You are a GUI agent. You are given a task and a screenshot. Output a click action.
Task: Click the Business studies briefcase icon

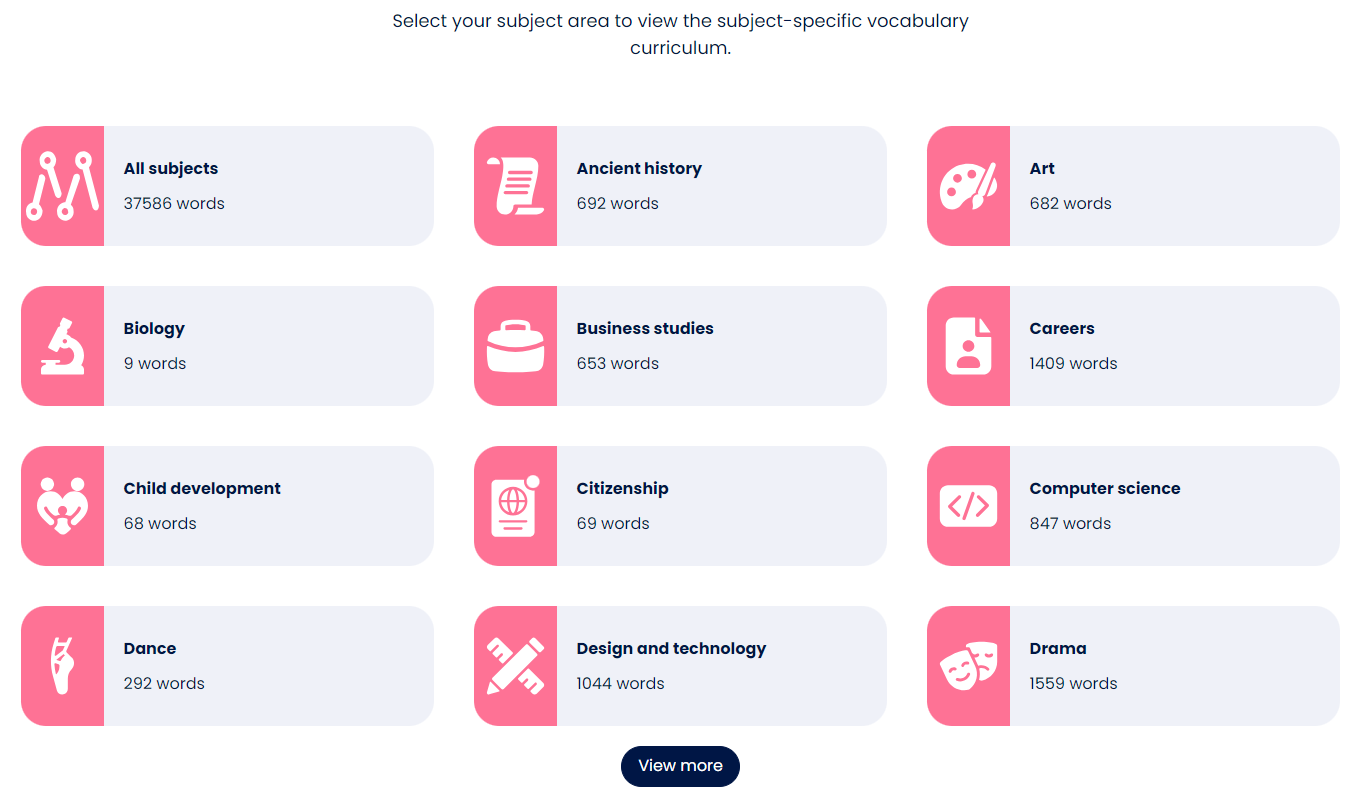tap(515, 346)
